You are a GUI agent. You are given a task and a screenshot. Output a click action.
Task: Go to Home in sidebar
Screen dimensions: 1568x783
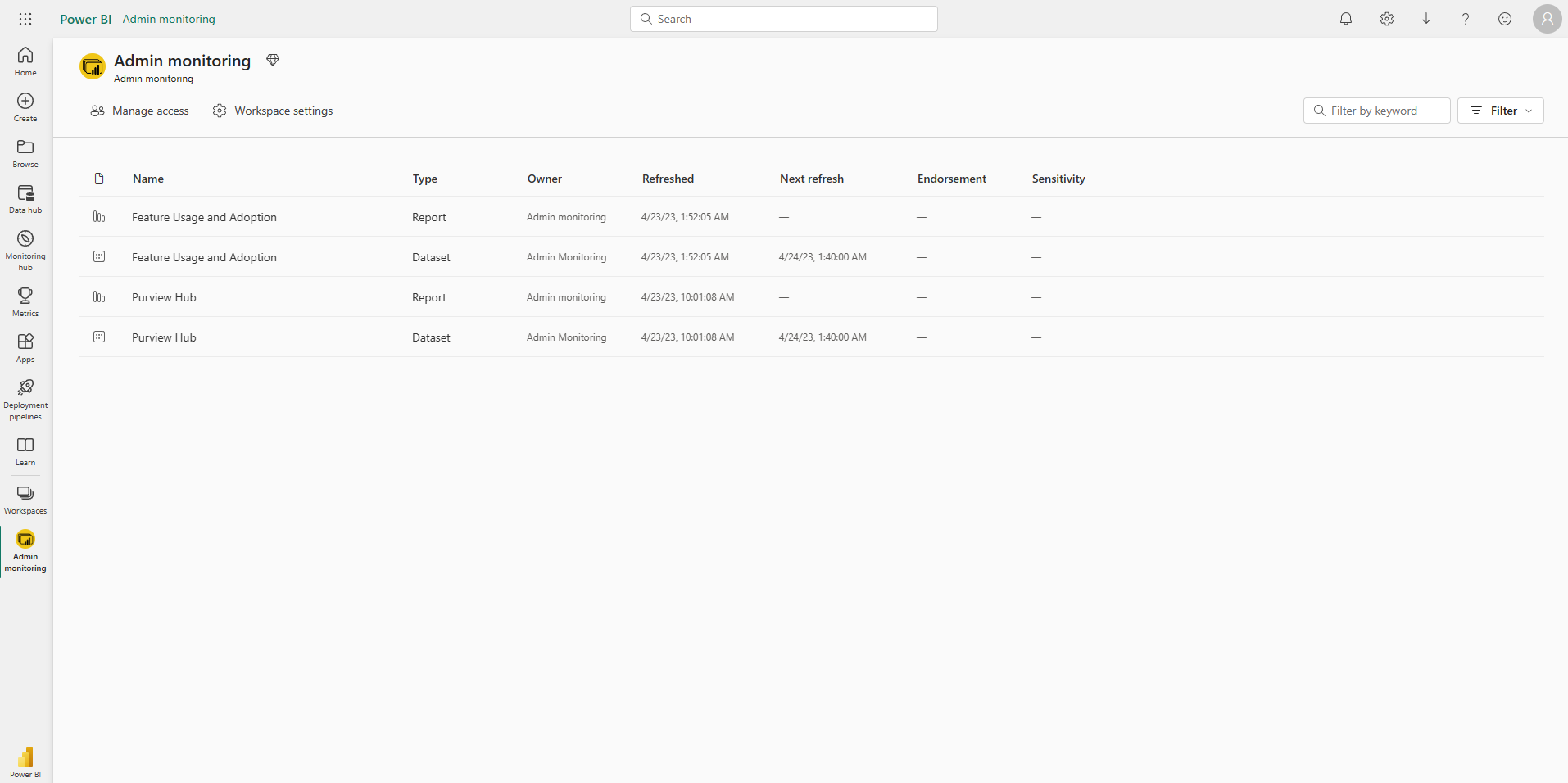[25, 61]
